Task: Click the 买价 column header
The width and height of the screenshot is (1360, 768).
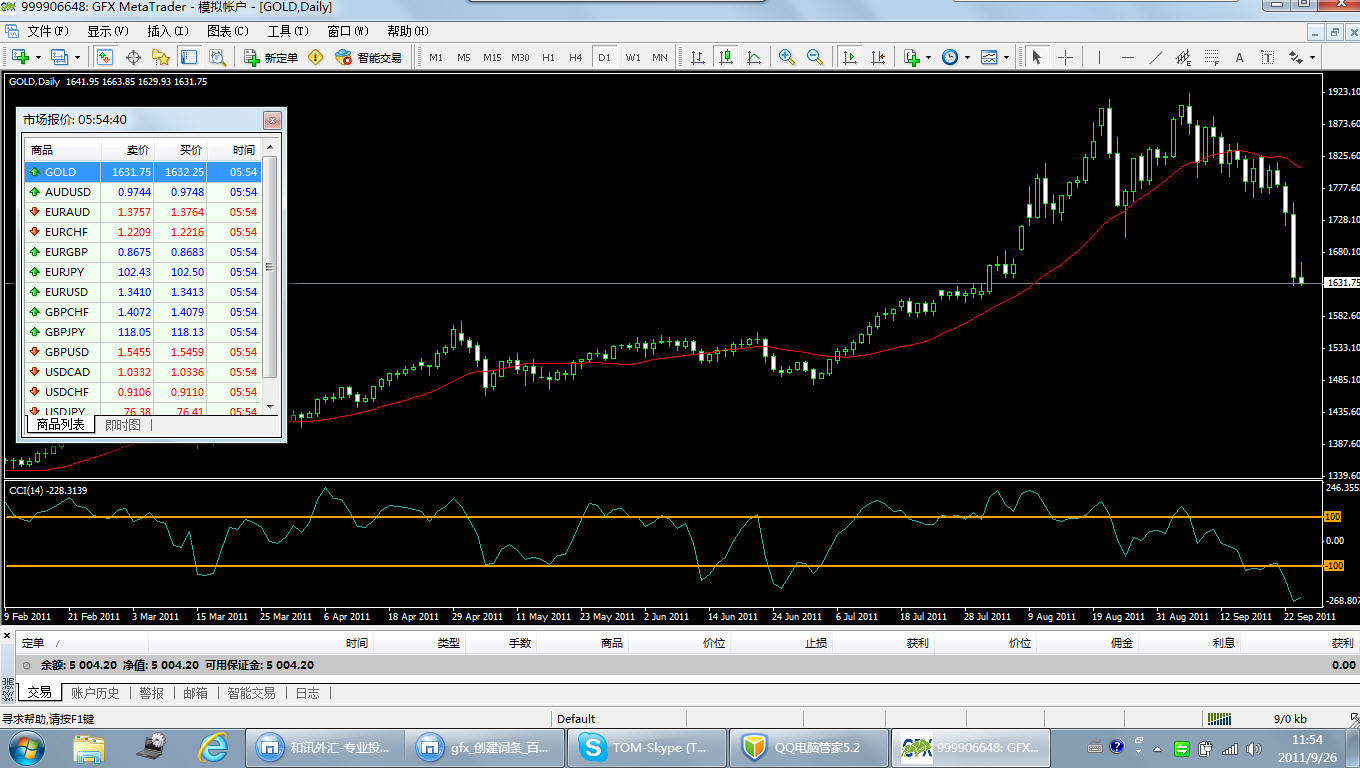Action: pyautogui.click(x=180, y=150)
